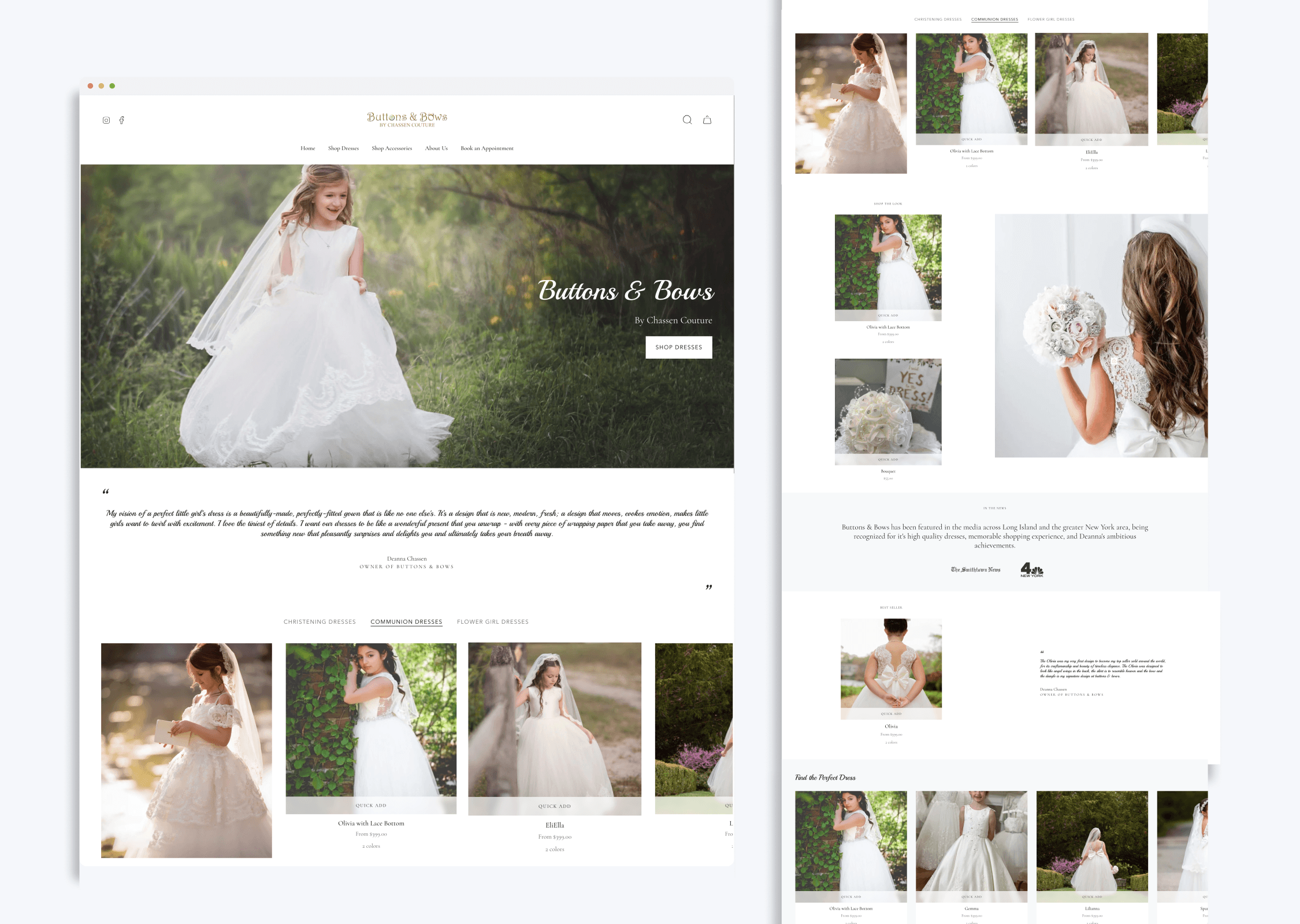Select the Flower Girl Dresses tab
This screenshot has width=1300, height=924.
point(492,622)
